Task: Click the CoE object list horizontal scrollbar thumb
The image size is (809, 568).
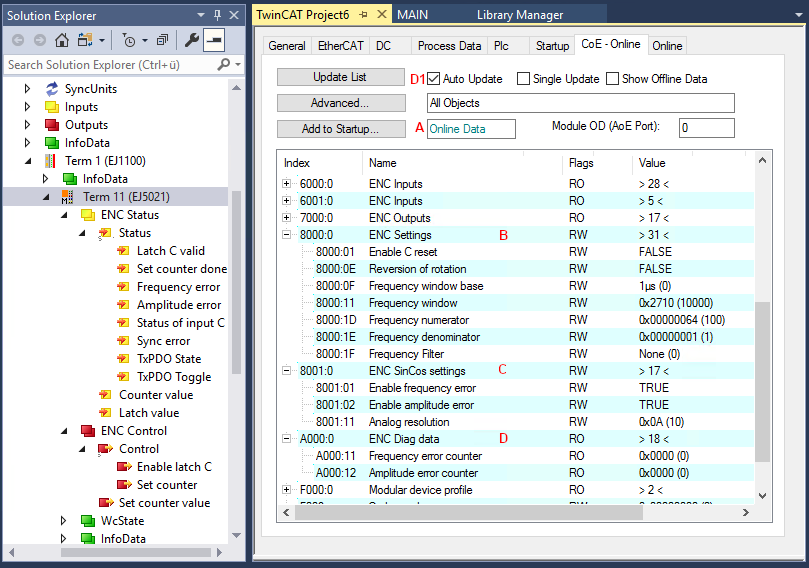Action: tap(468, 512)
